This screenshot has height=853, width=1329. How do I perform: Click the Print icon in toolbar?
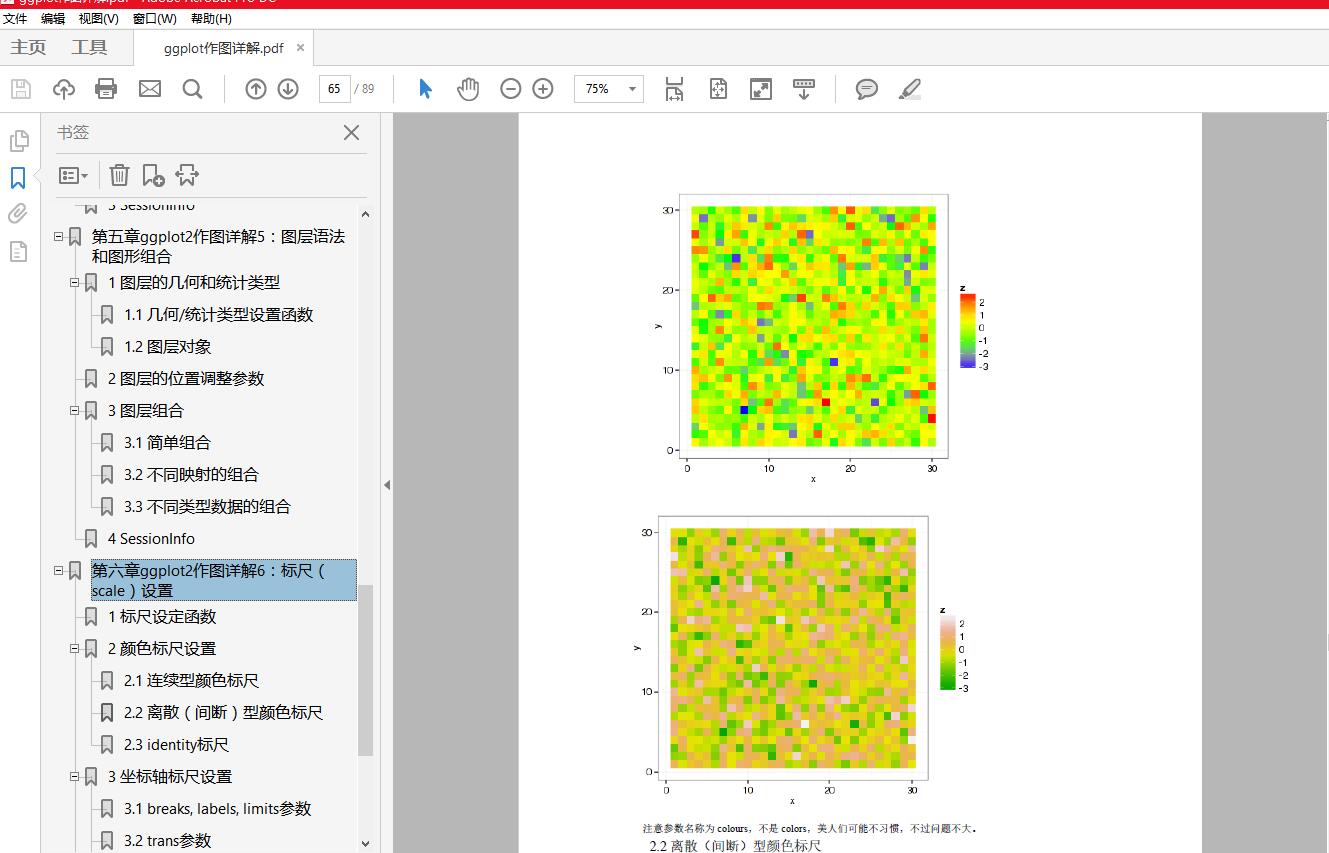pyautogui.click(x=106, y=89)
